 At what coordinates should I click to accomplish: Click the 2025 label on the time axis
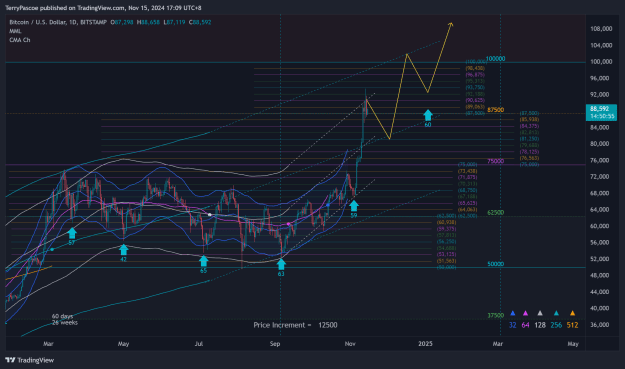click(425, 343)
